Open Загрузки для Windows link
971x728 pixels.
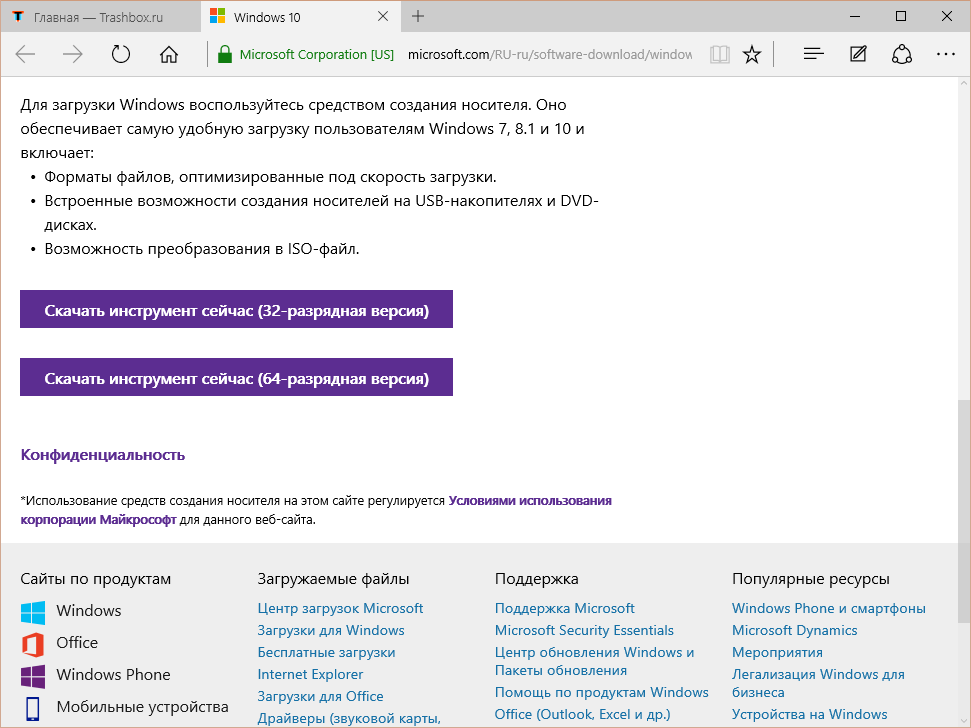[x=331, y=630]
